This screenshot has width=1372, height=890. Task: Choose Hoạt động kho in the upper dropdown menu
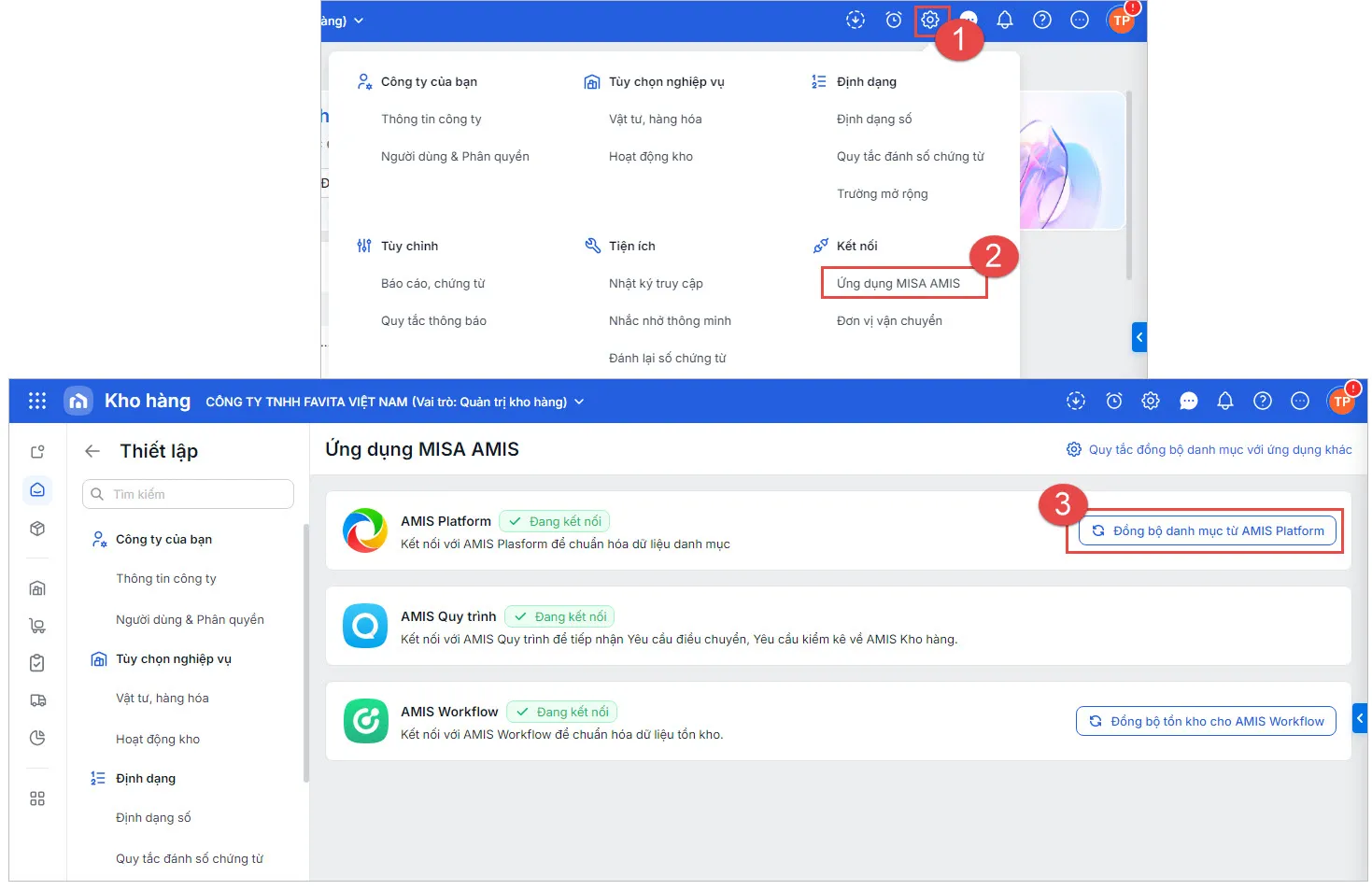[x=651, y=156]
